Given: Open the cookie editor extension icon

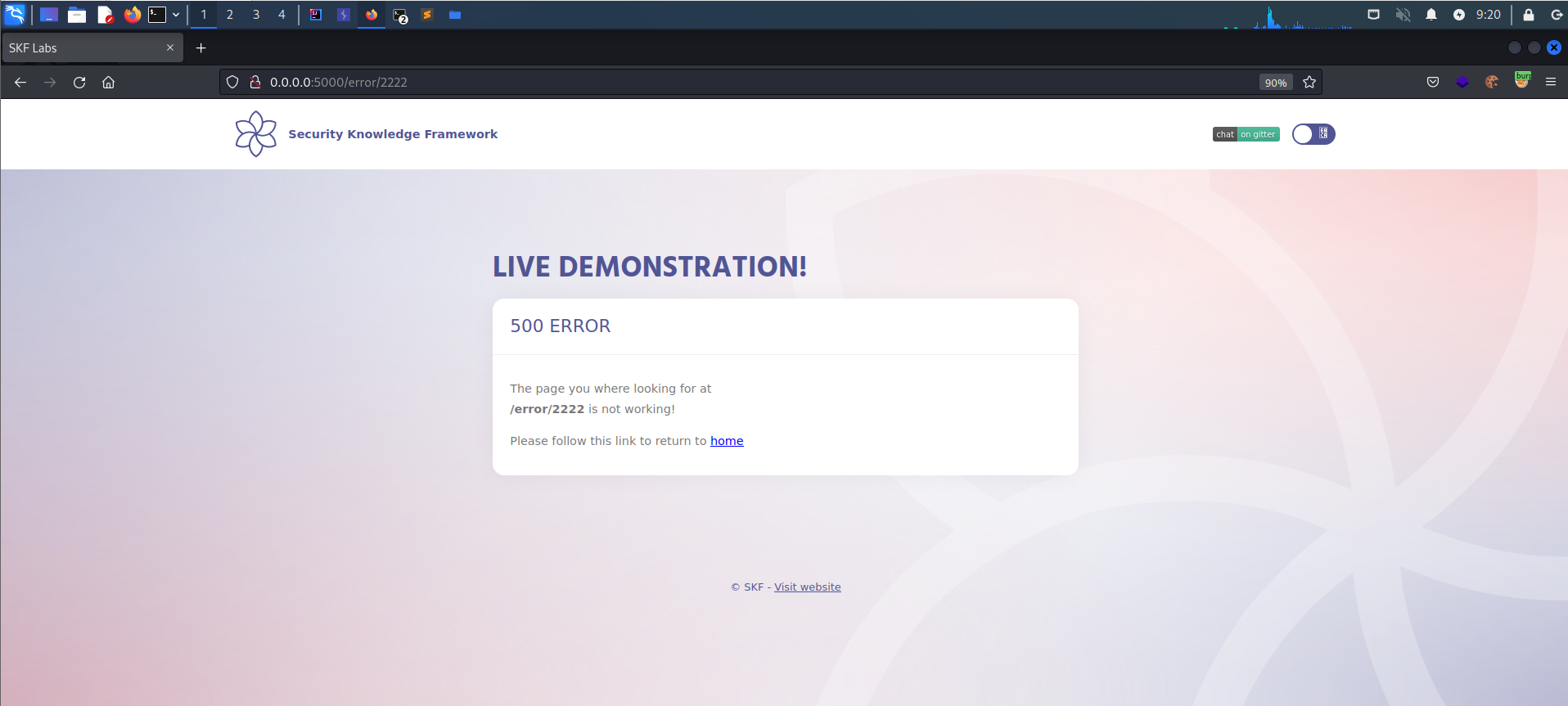Looking at the screenshot, I should click(x=1492, y=83).
